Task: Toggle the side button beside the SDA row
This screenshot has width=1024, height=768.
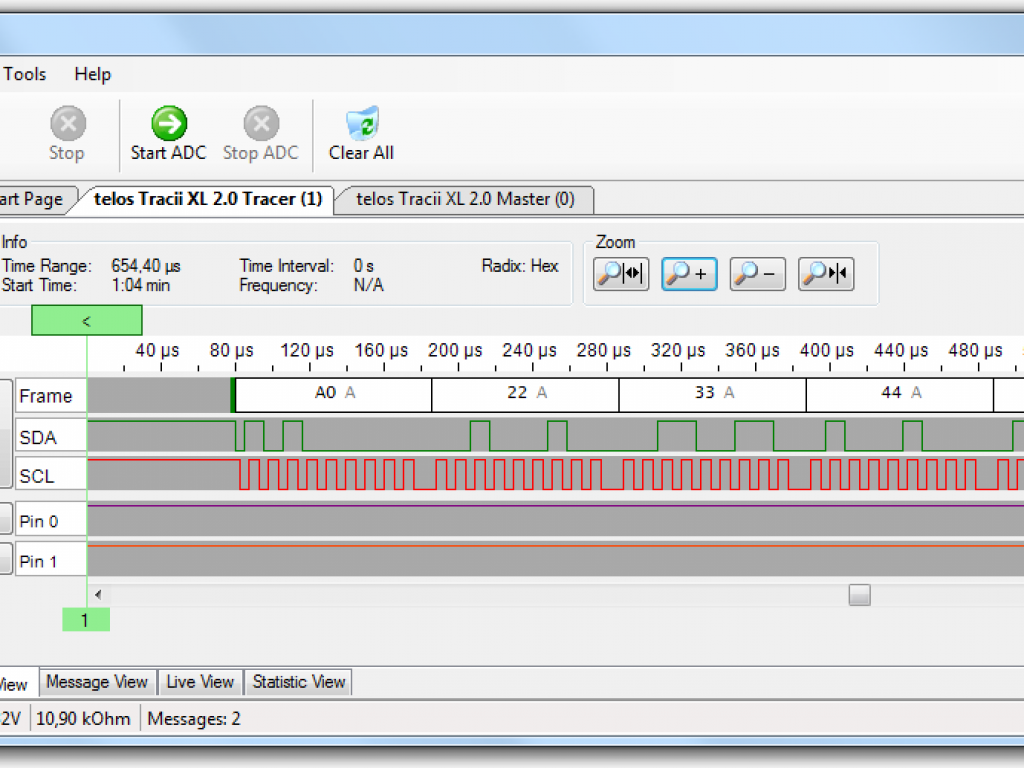Action: tap(6, 437)
